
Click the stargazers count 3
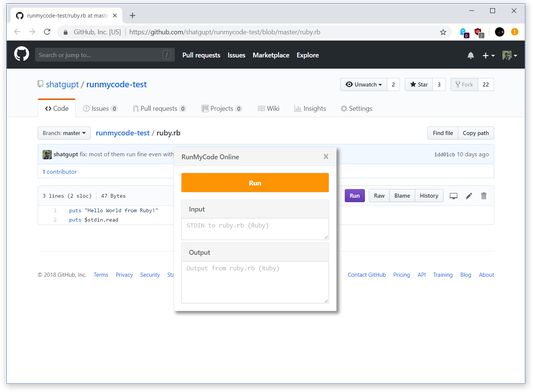[x=439, y=84]
